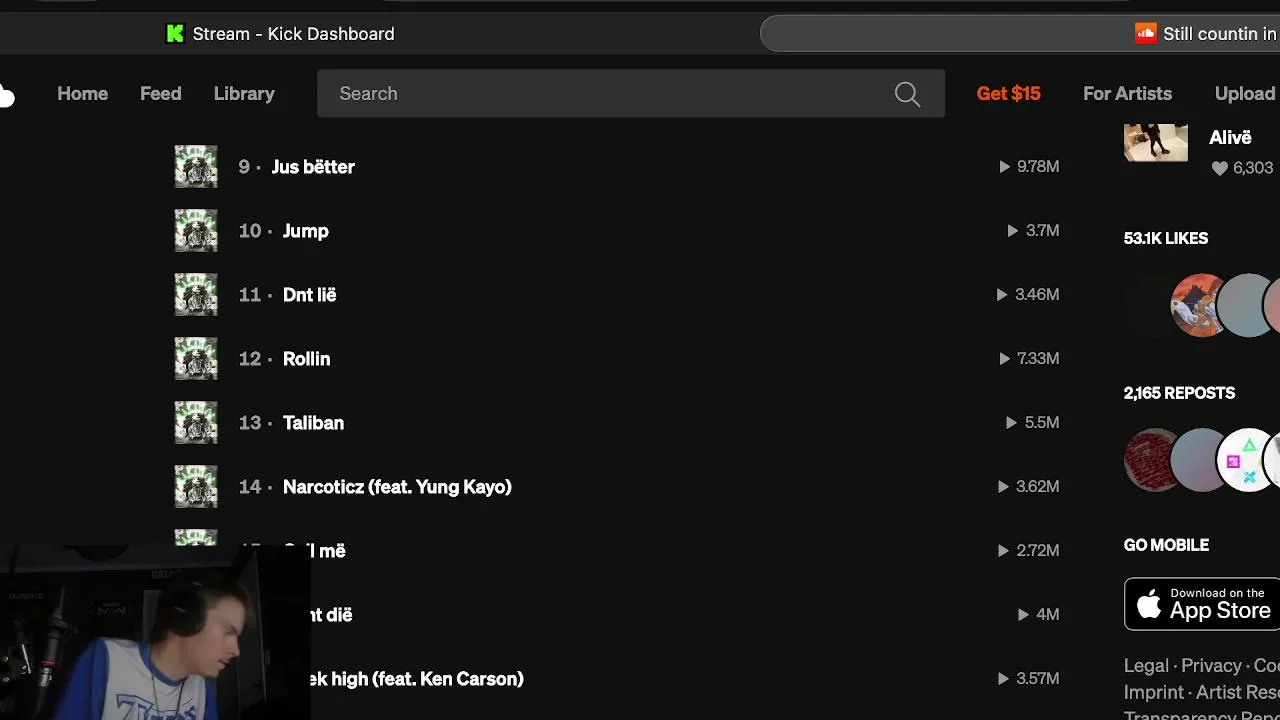
Task: Click the Kick favicon on Stream tab
Action: pyautogui.click(x=175, y=34)
